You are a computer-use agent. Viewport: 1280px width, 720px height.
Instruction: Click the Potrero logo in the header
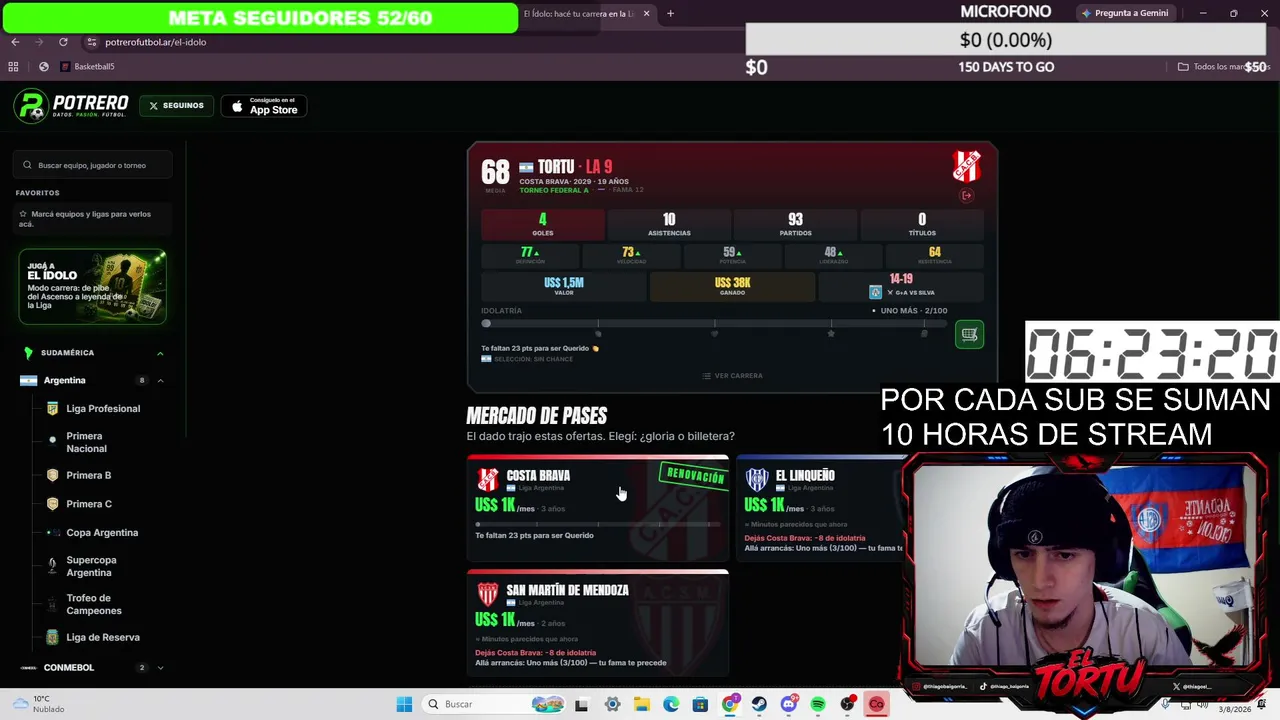coord(71,105)
